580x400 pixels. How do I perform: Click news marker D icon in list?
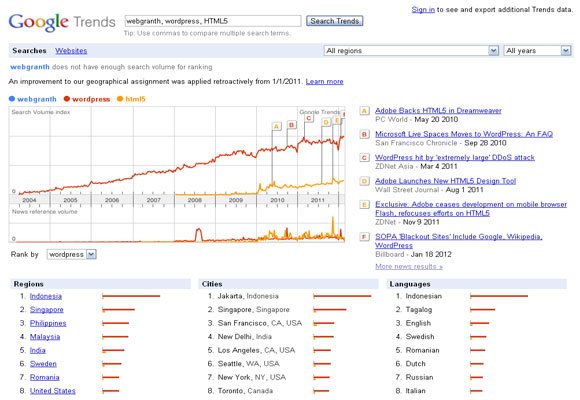(364, 181)
